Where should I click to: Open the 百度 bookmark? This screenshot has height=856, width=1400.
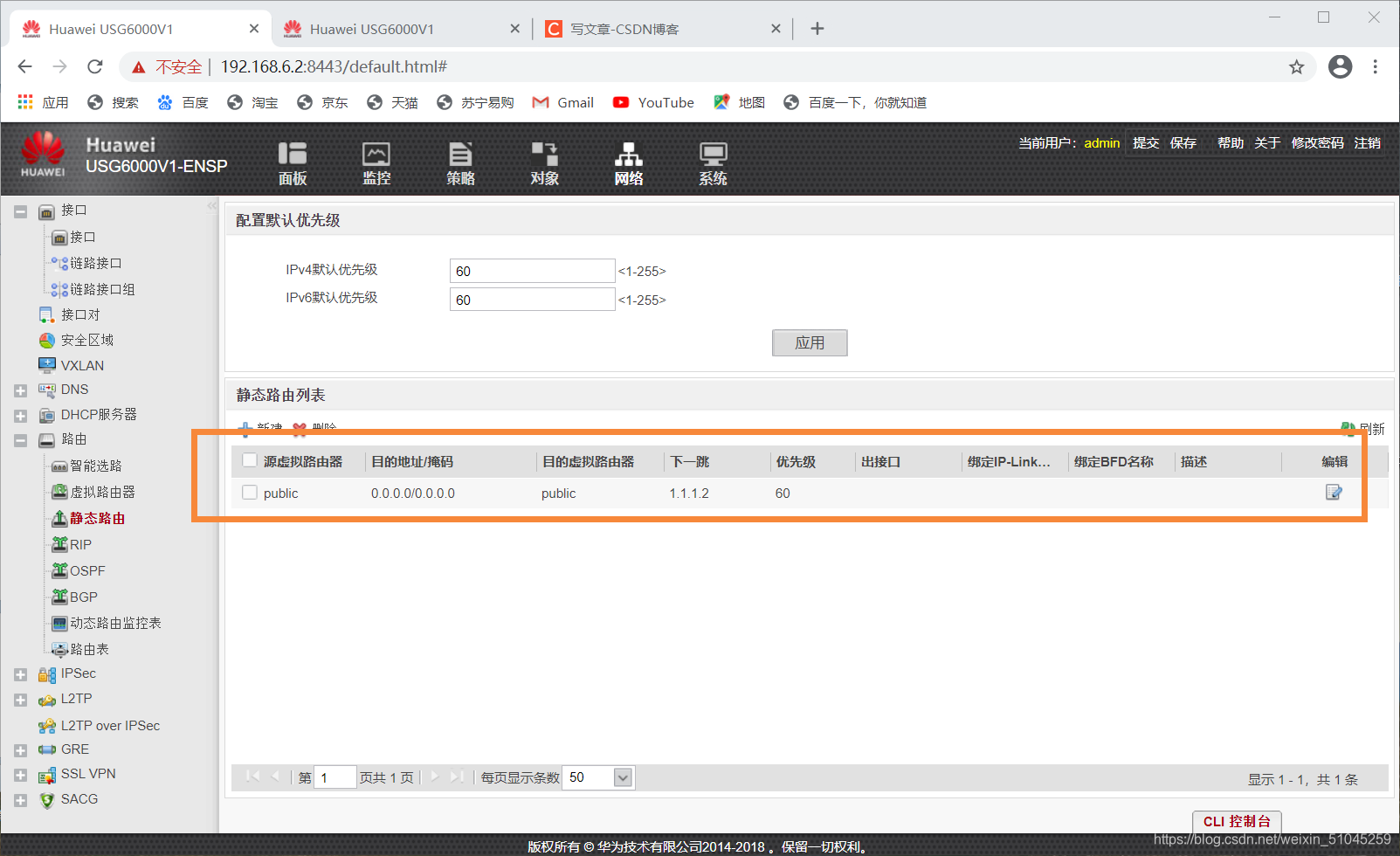183,102
